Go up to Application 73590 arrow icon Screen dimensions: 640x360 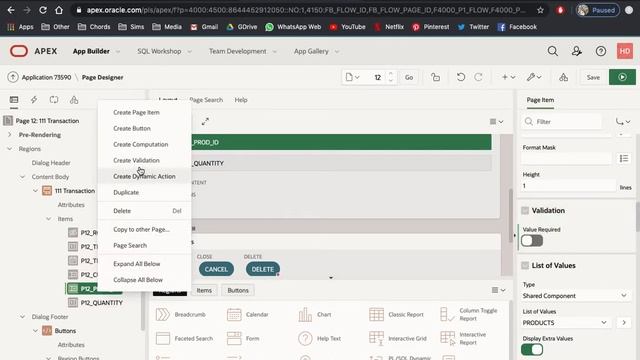click(x=13, y=77)
